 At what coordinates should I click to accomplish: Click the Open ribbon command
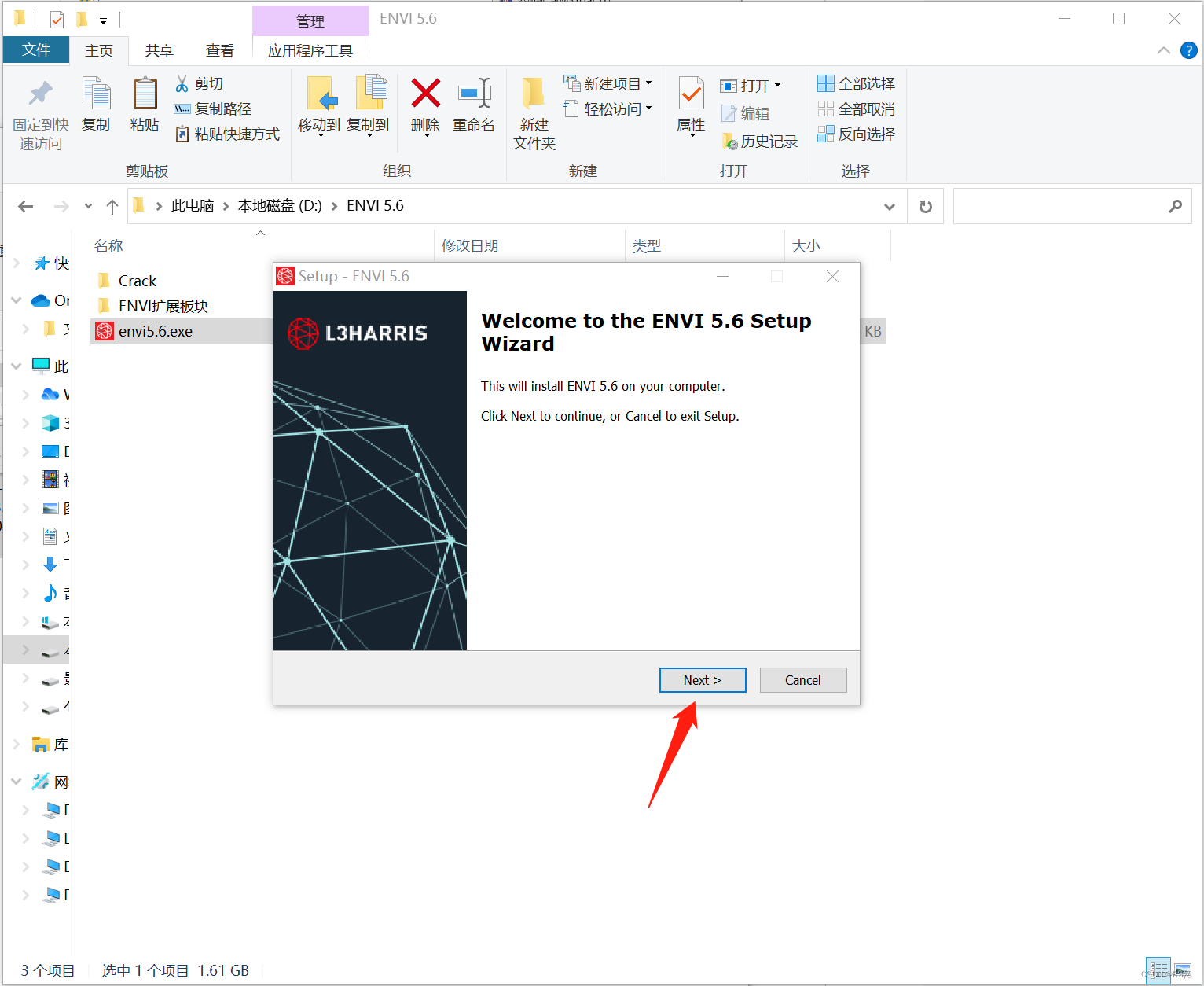pyautogui.click(x=751, y=85)
